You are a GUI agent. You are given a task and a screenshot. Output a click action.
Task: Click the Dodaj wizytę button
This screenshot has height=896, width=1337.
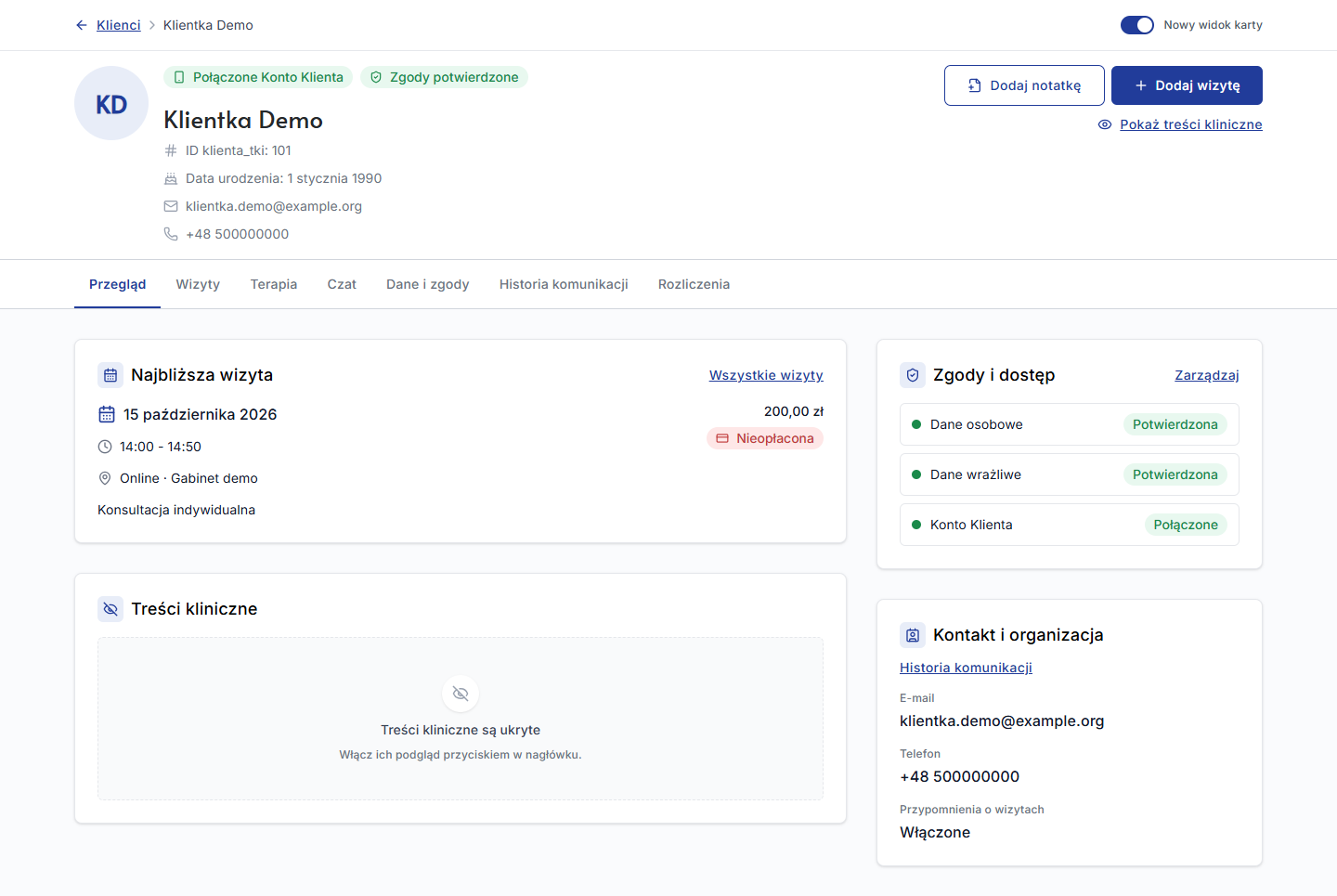coord(1187,85)
